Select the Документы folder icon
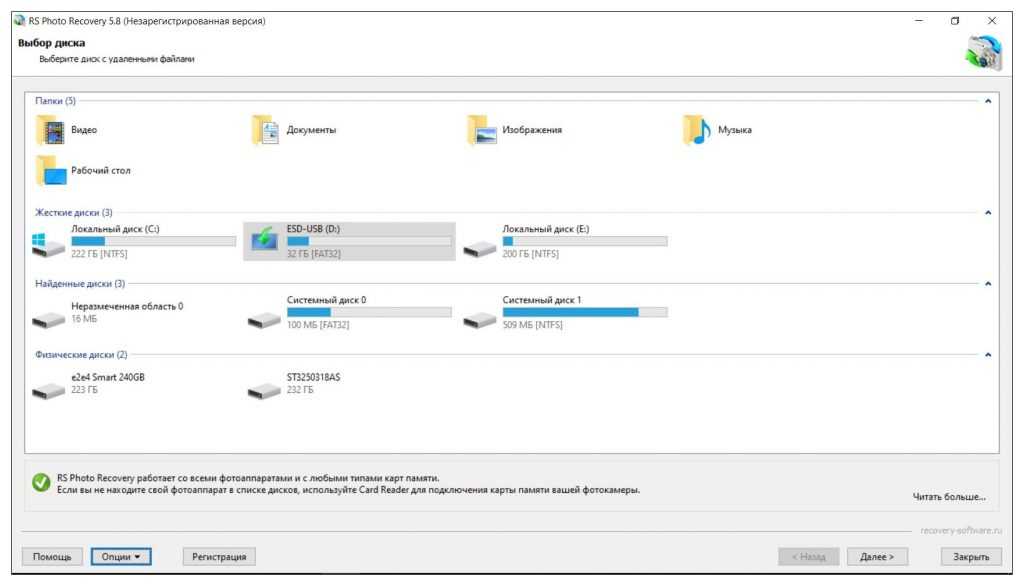Screen dimensions: 1024x586 [265, 130]
